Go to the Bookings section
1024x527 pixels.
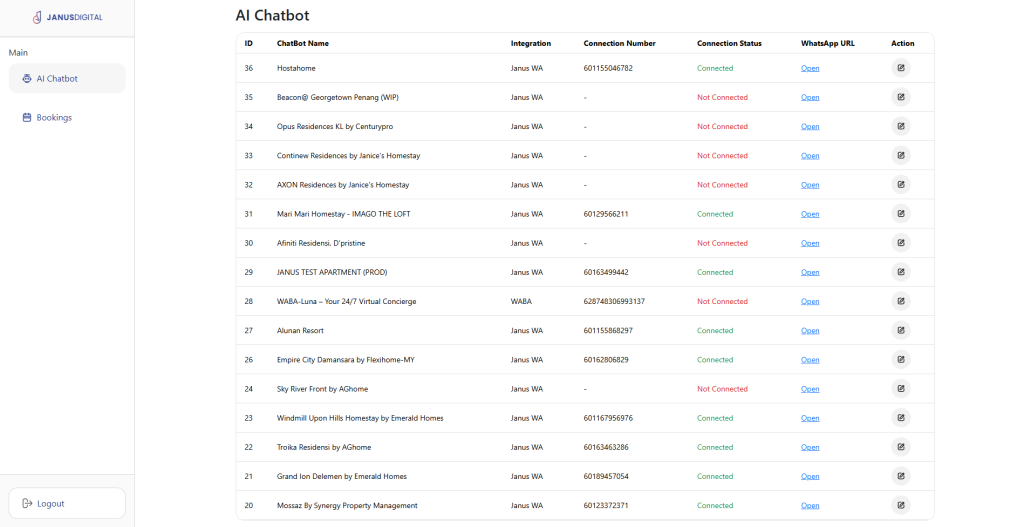click(54, 118)
